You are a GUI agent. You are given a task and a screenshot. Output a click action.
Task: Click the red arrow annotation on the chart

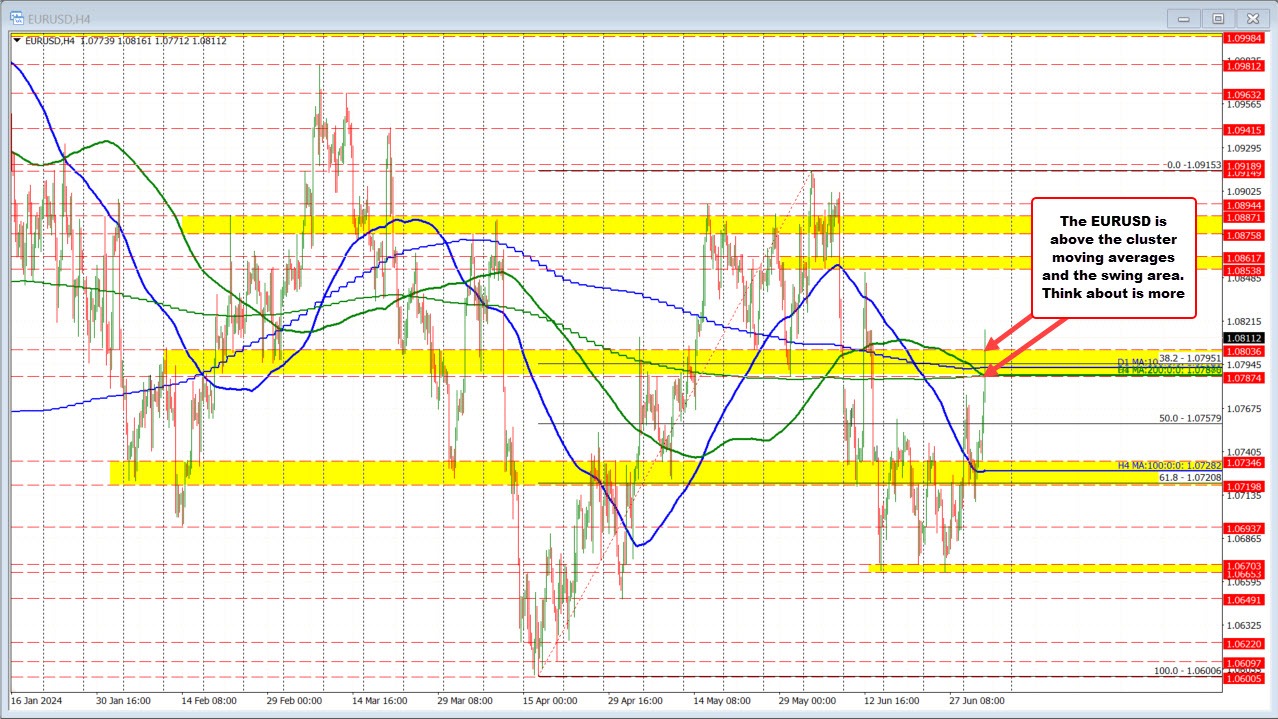click(1020, 335)
